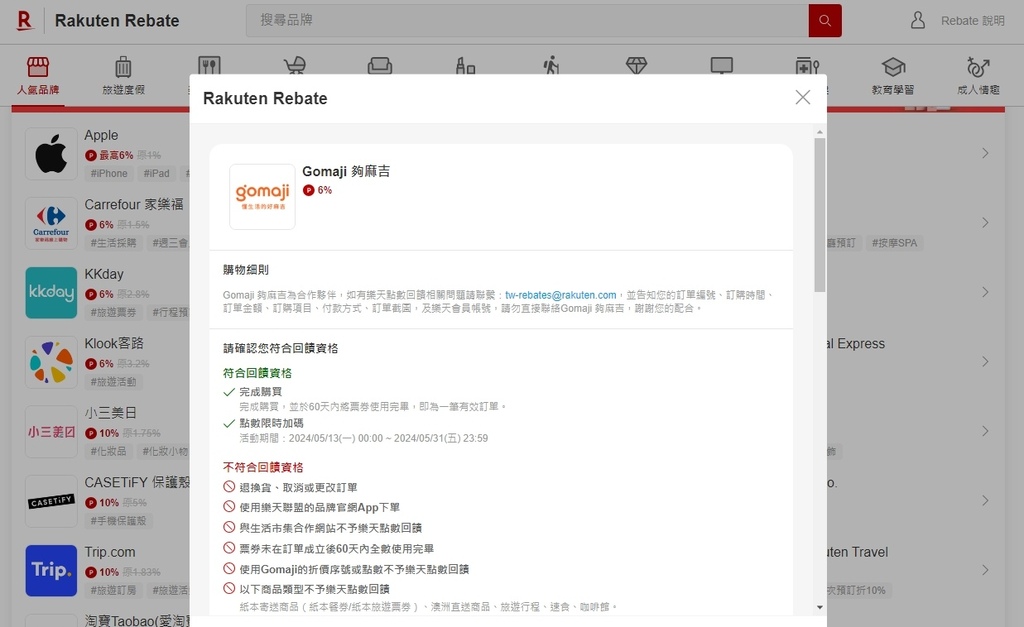
Task: Click the '符合回饋資格' green heading
Action: pyautogui.click(x=257, y=373)
